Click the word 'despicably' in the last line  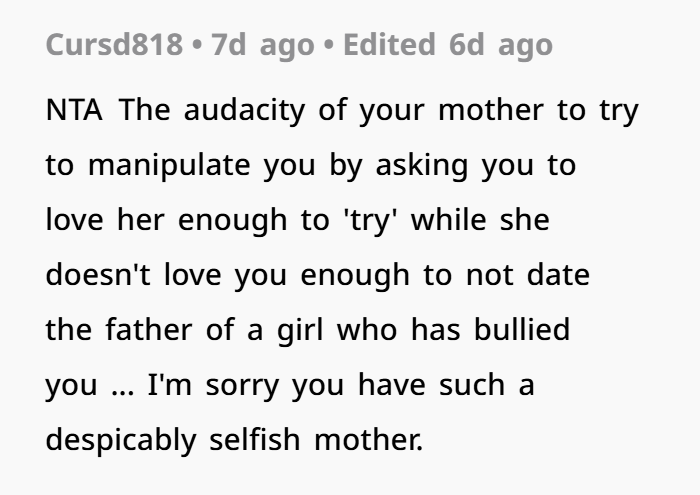click(x=121, y=441)
